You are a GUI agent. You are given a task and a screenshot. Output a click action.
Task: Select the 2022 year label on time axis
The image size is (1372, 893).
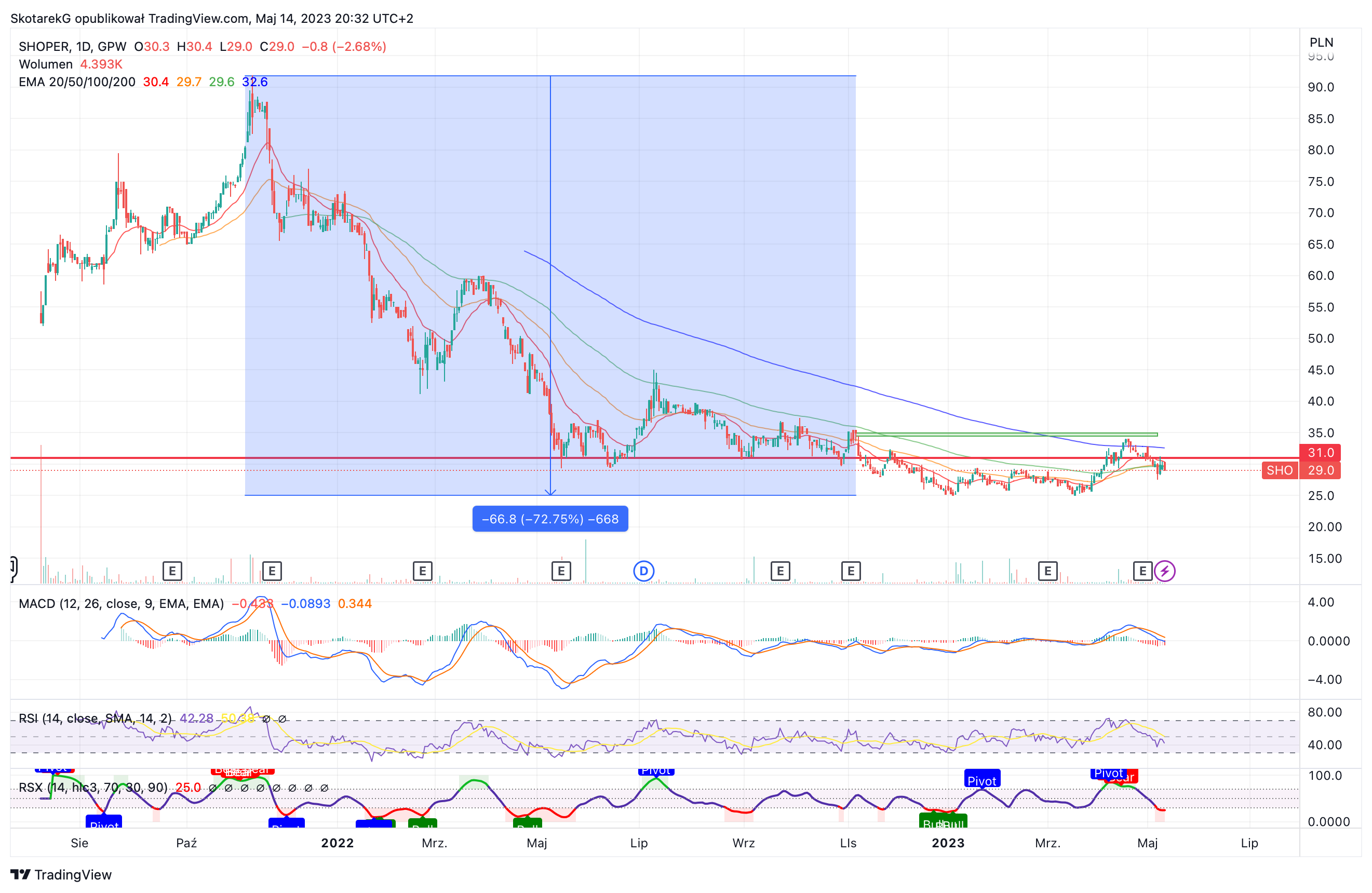coord(337,843)
